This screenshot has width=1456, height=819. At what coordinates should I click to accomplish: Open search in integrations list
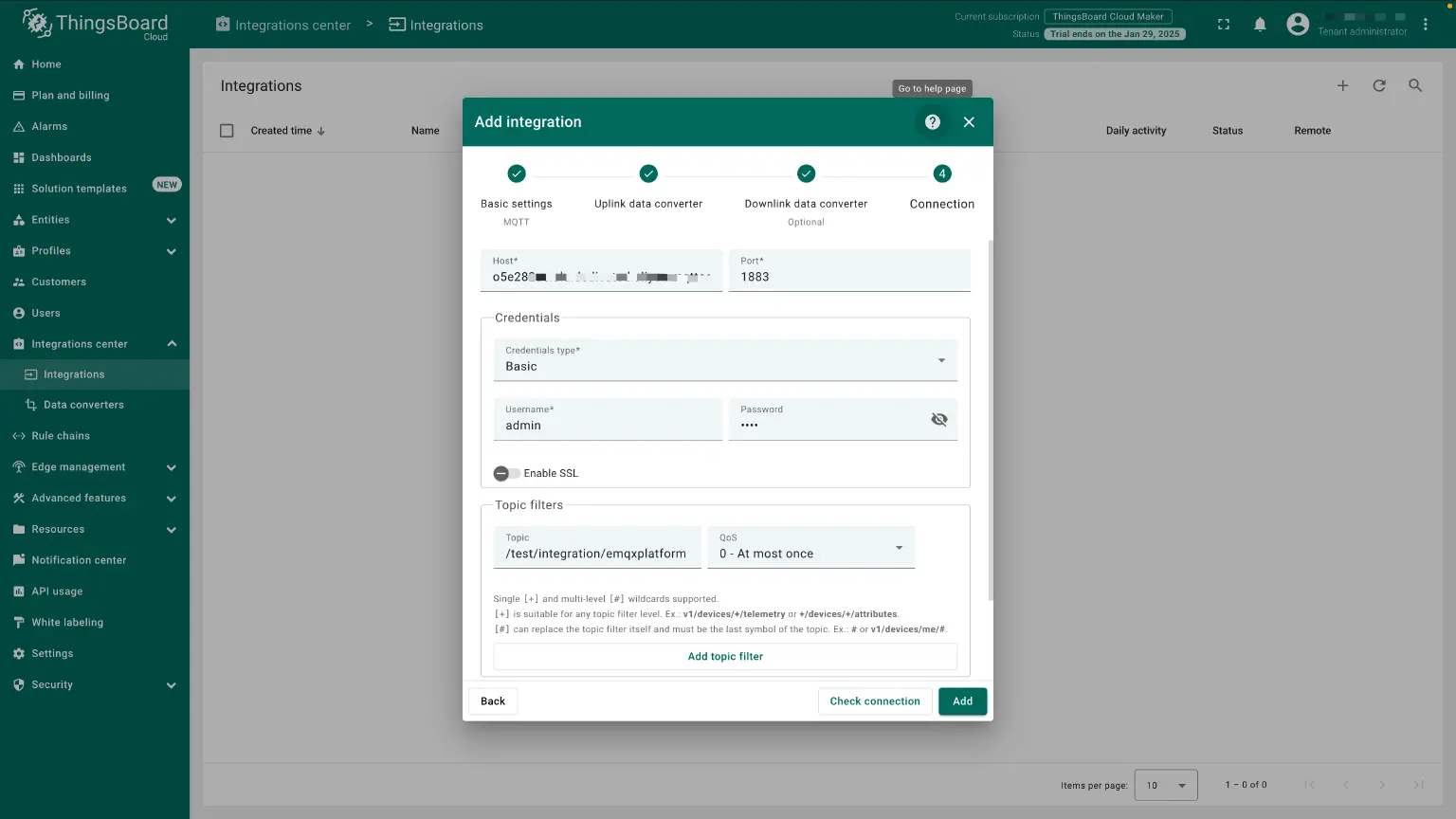pyautogui.click(x=1415, y=86)
